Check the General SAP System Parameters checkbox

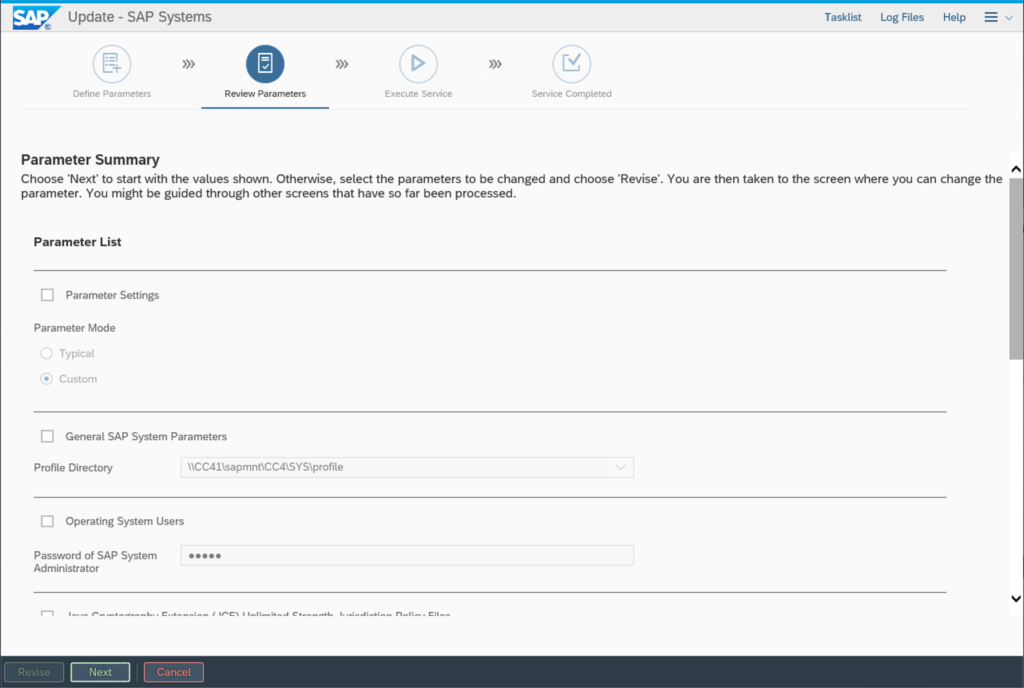[47, 436]
